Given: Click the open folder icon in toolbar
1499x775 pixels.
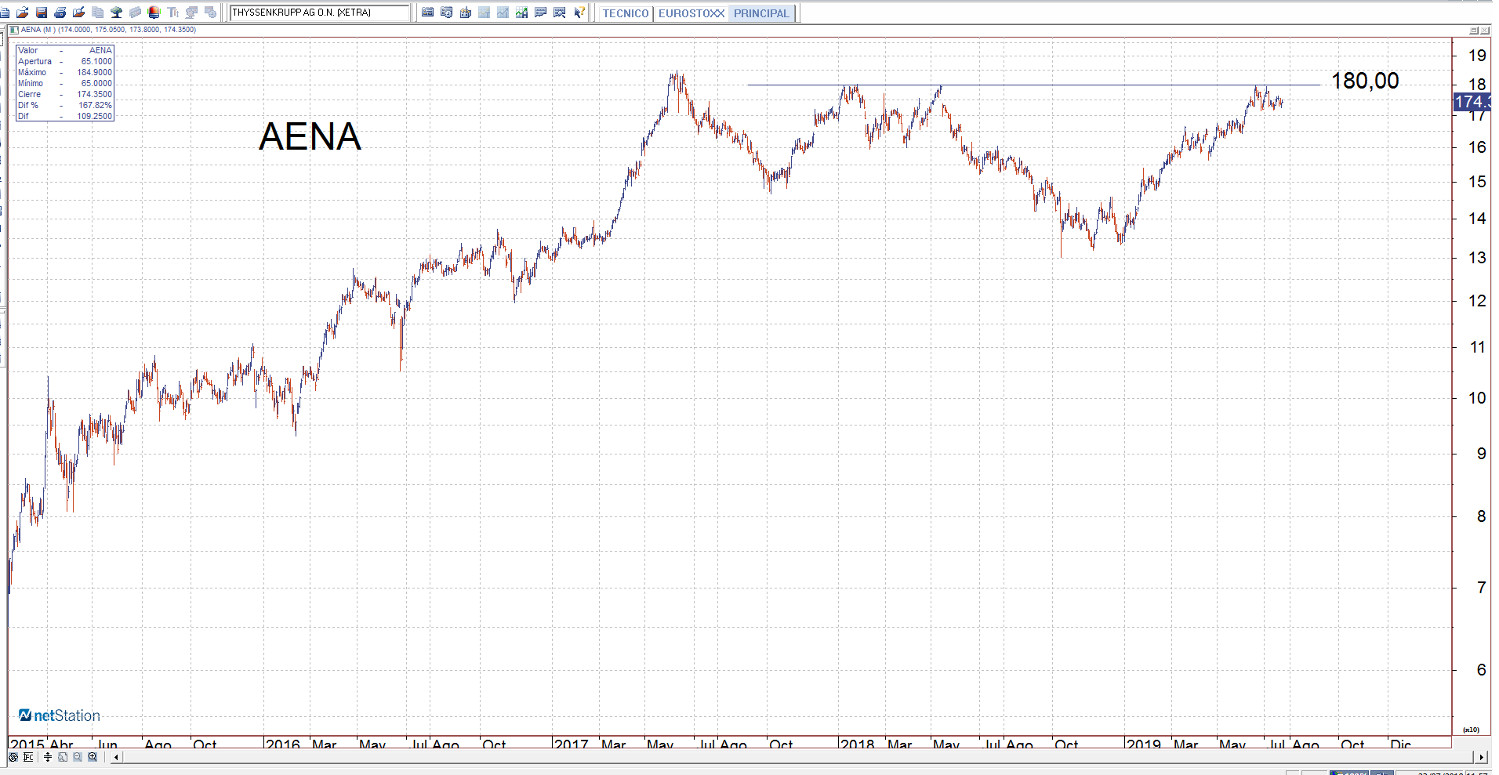Looking at the screenshot, I should 22,13.
